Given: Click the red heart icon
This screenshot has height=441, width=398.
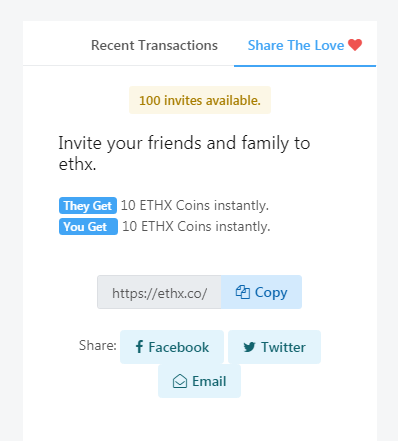Looking at the screenshot, I should pos(355,45).
